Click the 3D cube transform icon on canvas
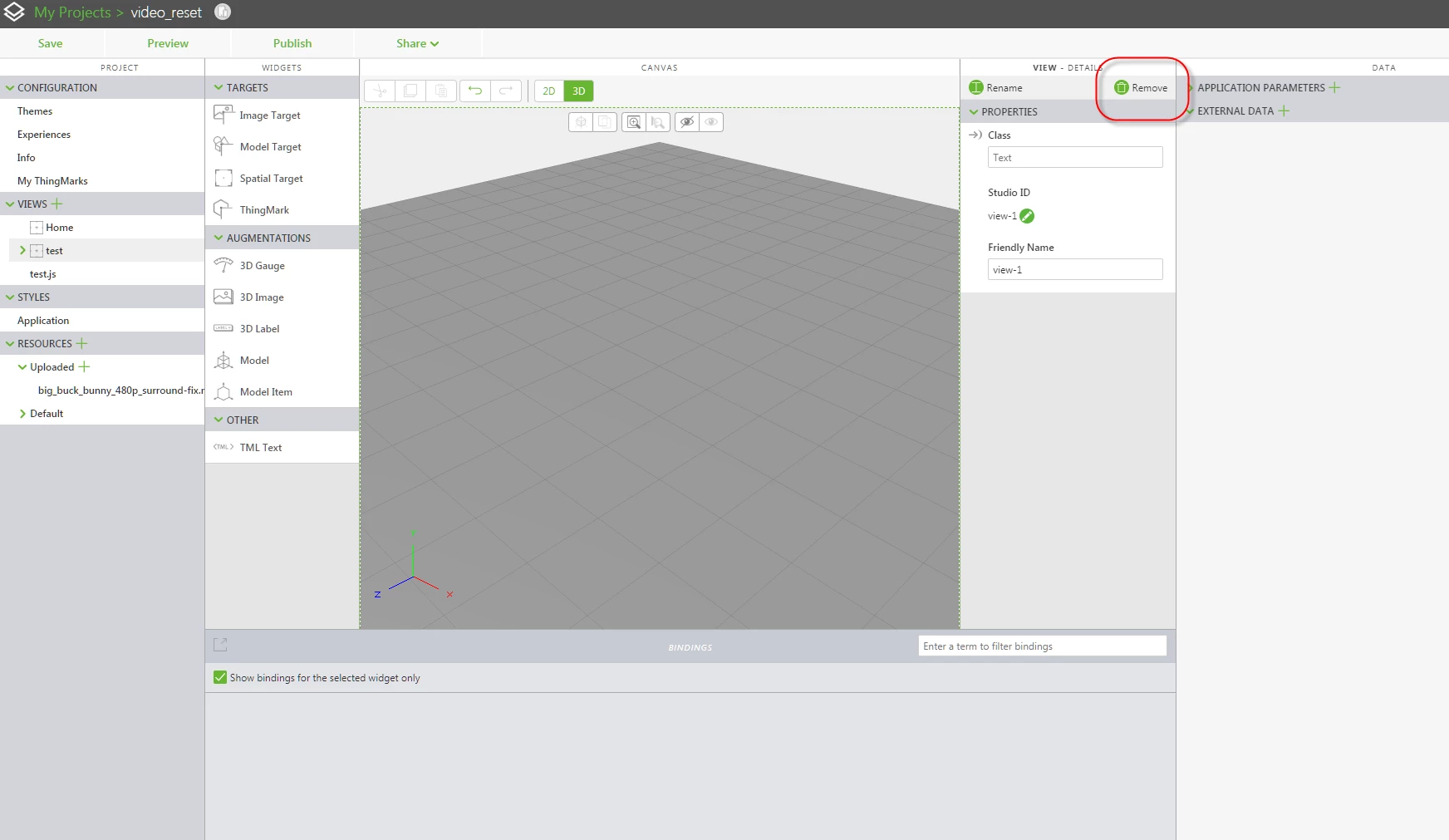This screenshot has width=1449, height=840. 581,122
